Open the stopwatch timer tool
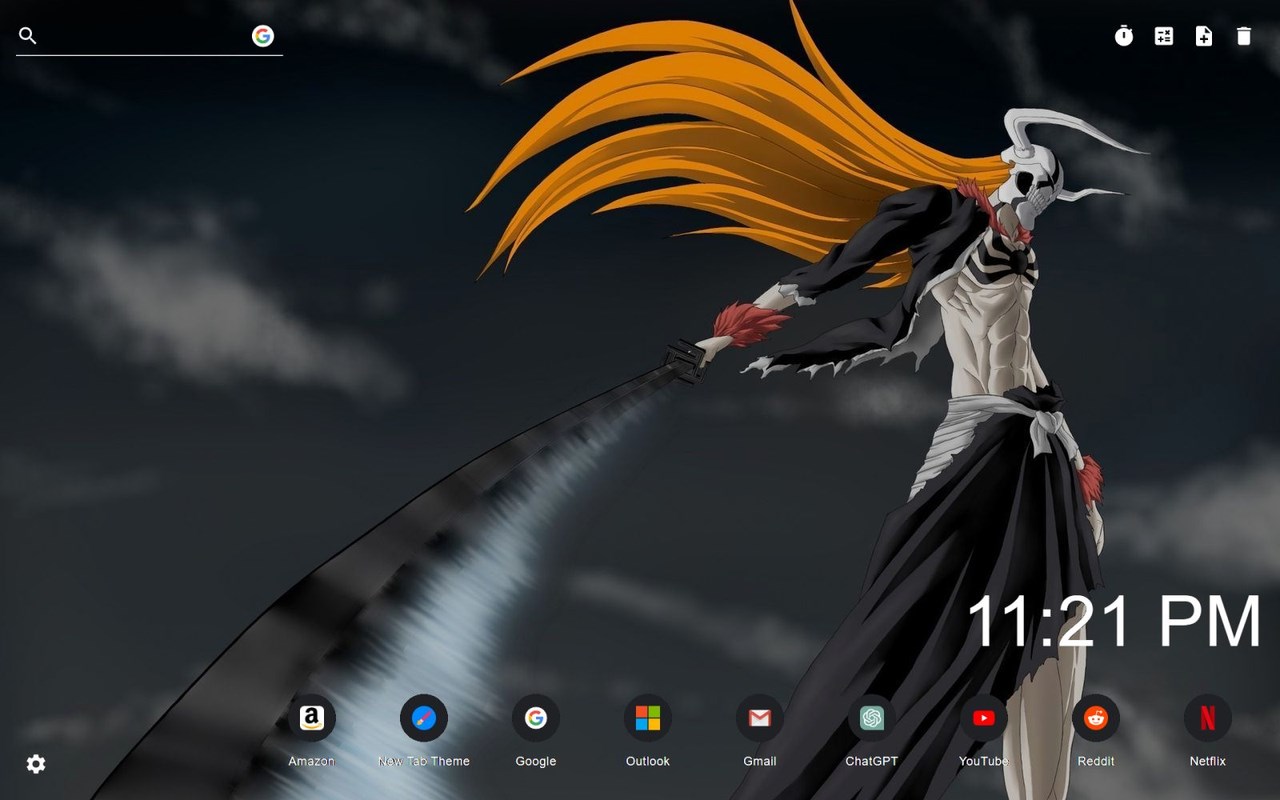The image size is (1280, 800). (1123, 36)
